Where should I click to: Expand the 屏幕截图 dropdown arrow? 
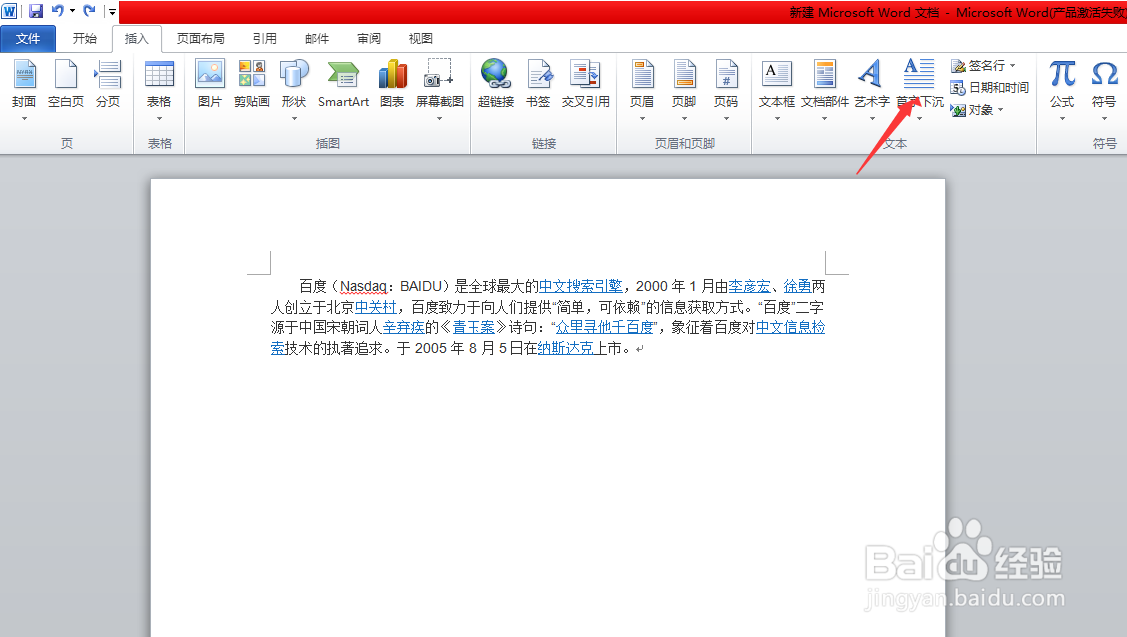pyautogui.click(x=439, y=119)
